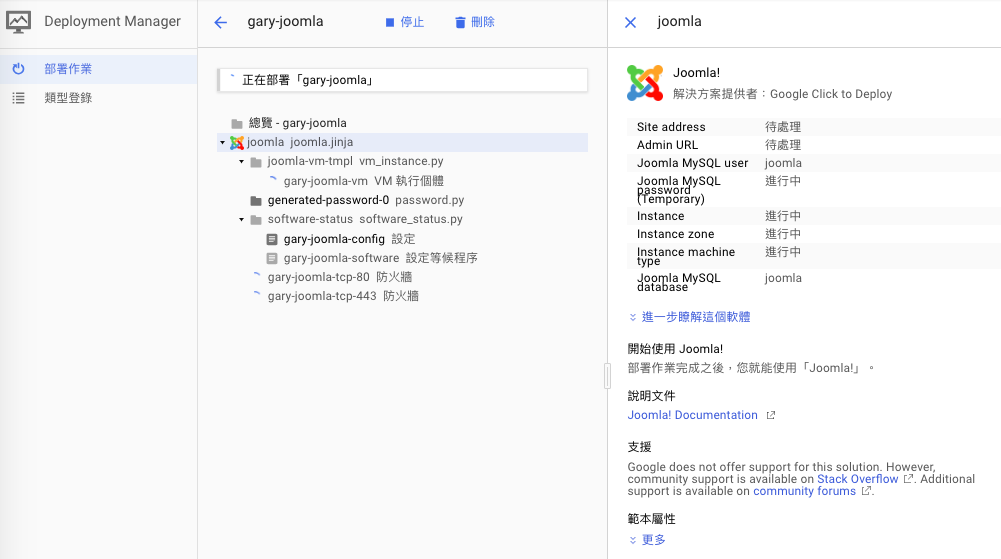Click the folder icon of generated-password-0
This screenshot has width=1001, height=559.
click(x=256, y=200)
